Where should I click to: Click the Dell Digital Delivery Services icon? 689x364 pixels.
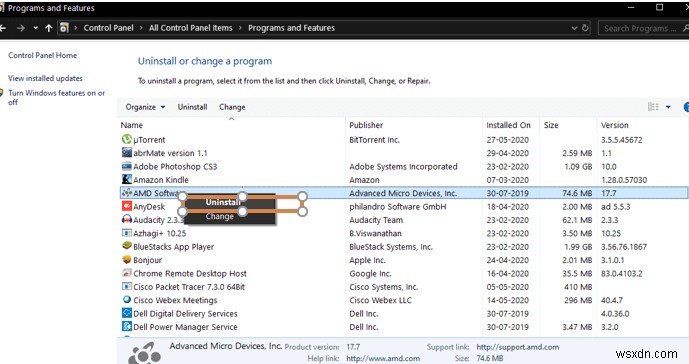point(127,313)
